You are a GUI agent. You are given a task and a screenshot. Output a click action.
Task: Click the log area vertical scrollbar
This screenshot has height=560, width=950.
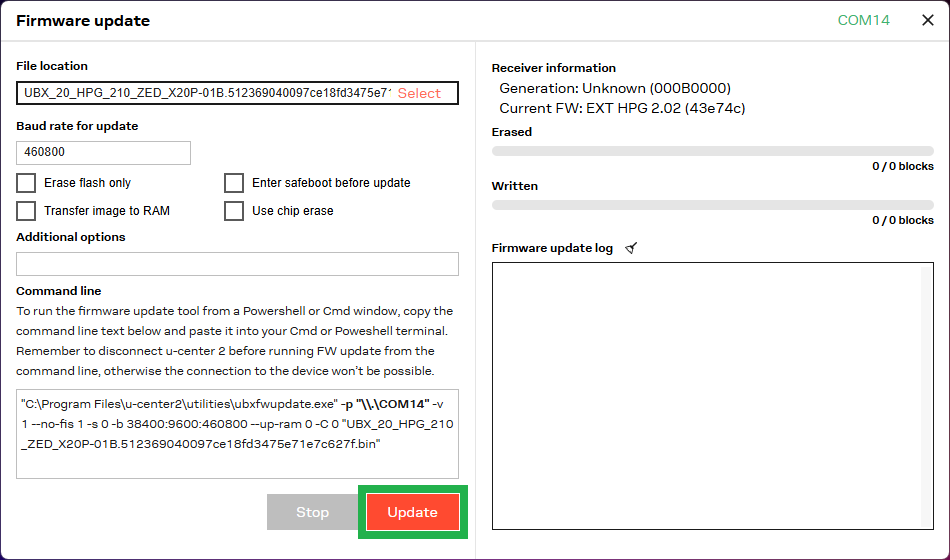point(926,396)
